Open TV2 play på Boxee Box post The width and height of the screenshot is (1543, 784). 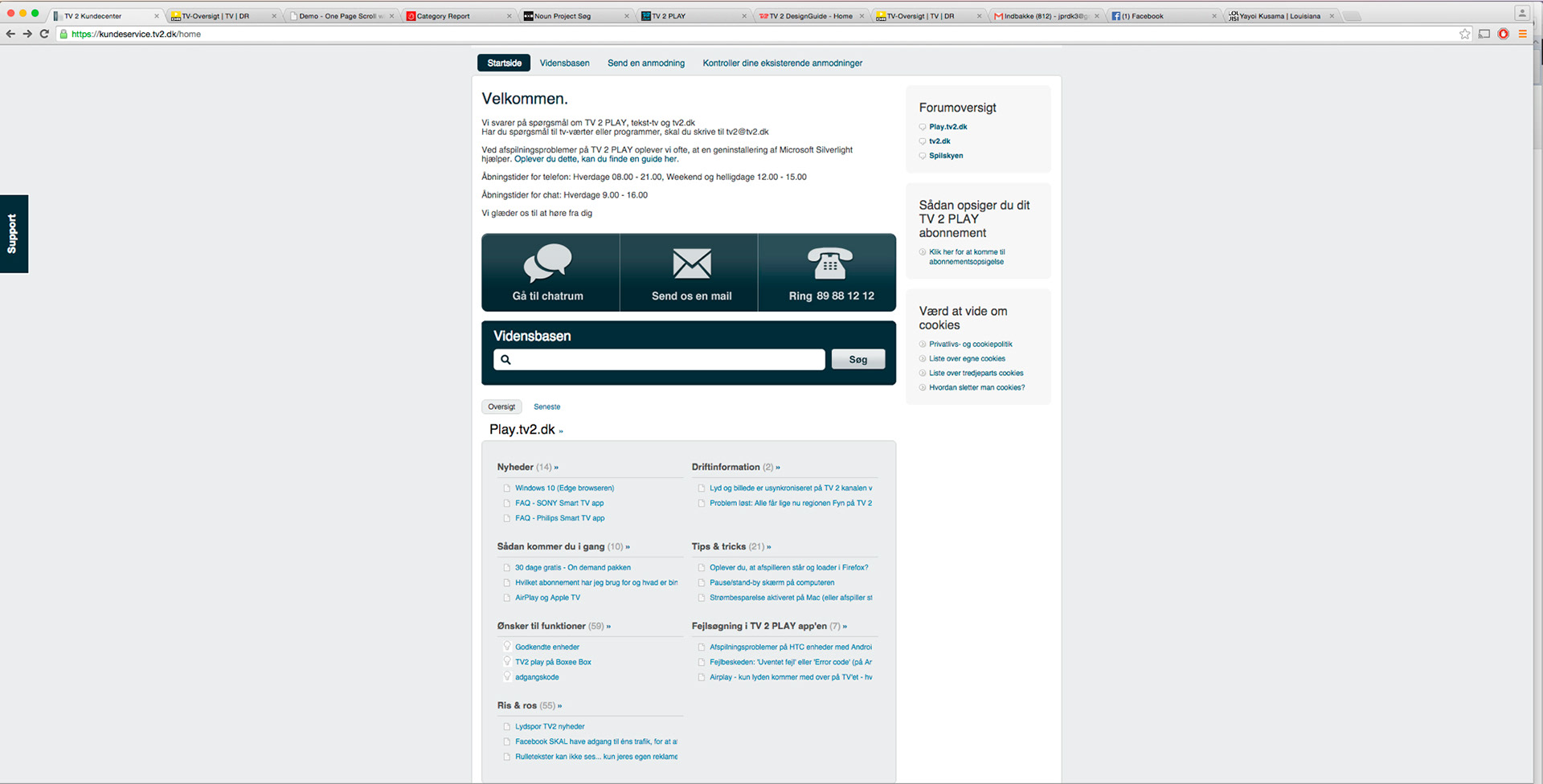(x=553, y=662)
